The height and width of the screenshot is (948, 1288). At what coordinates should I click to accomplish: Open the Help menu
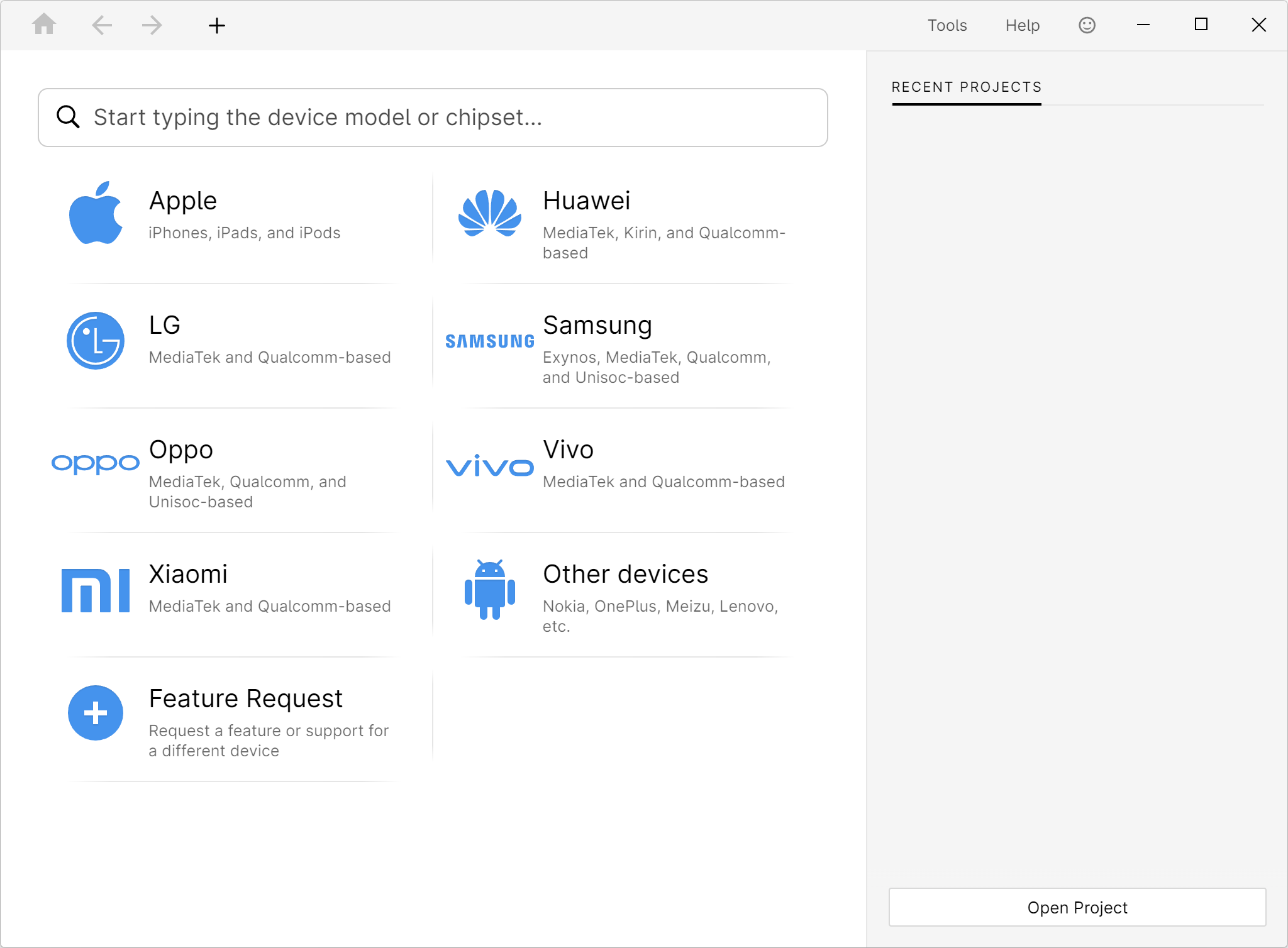[1023, 25]
